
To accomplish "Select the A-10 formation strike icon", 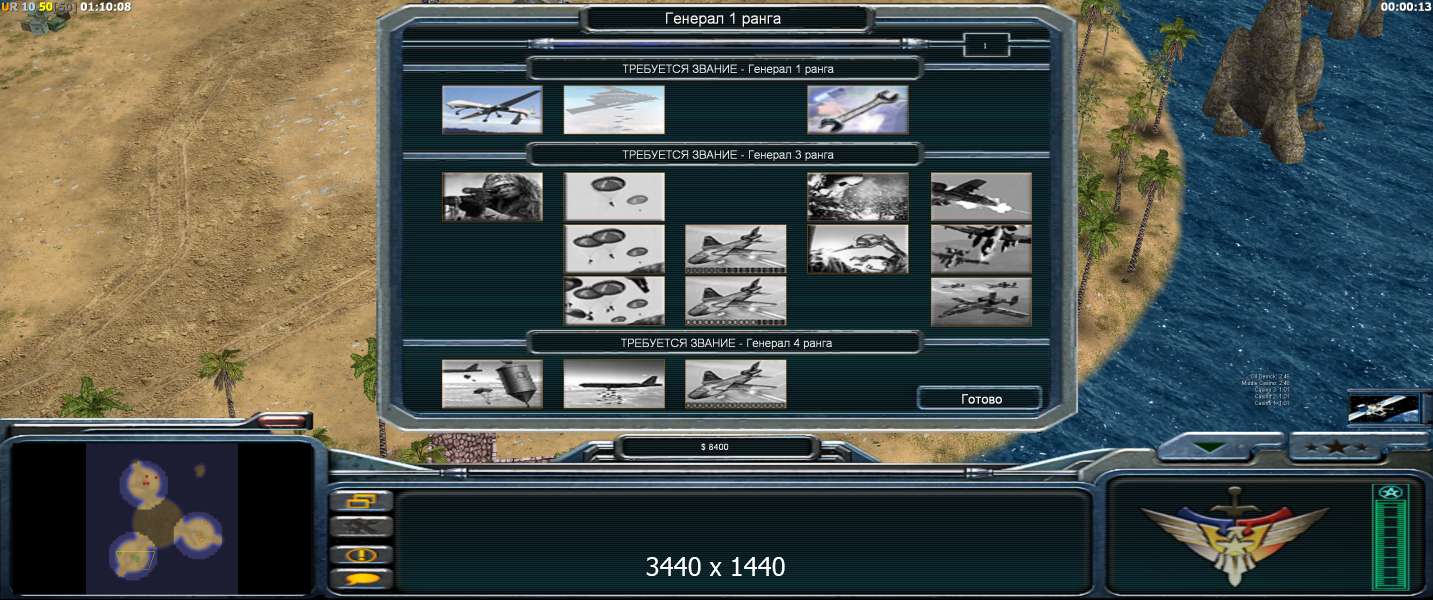I will coord(981,301).
